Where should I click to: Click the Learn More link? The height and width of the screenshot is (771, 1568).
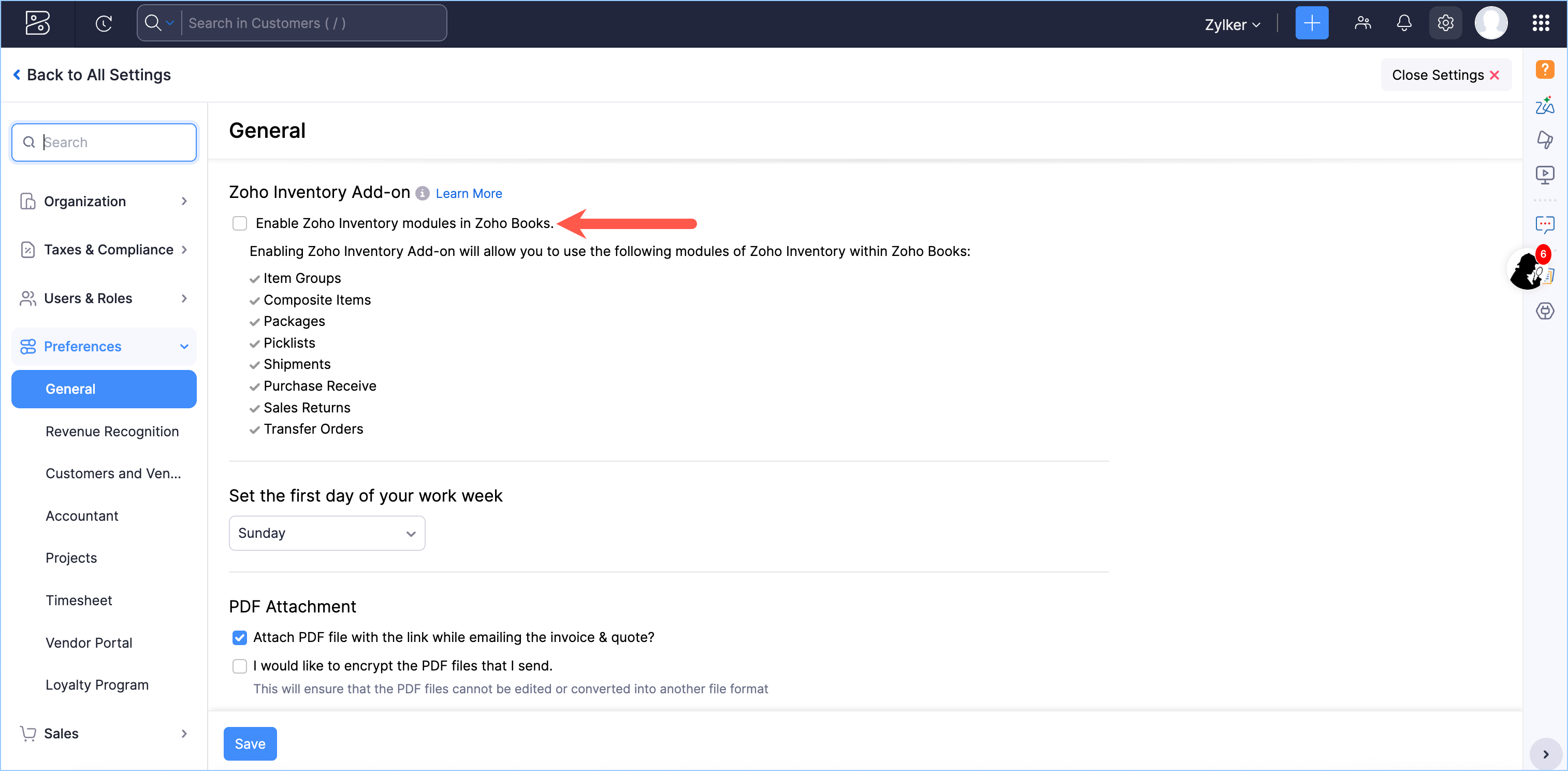469,193
